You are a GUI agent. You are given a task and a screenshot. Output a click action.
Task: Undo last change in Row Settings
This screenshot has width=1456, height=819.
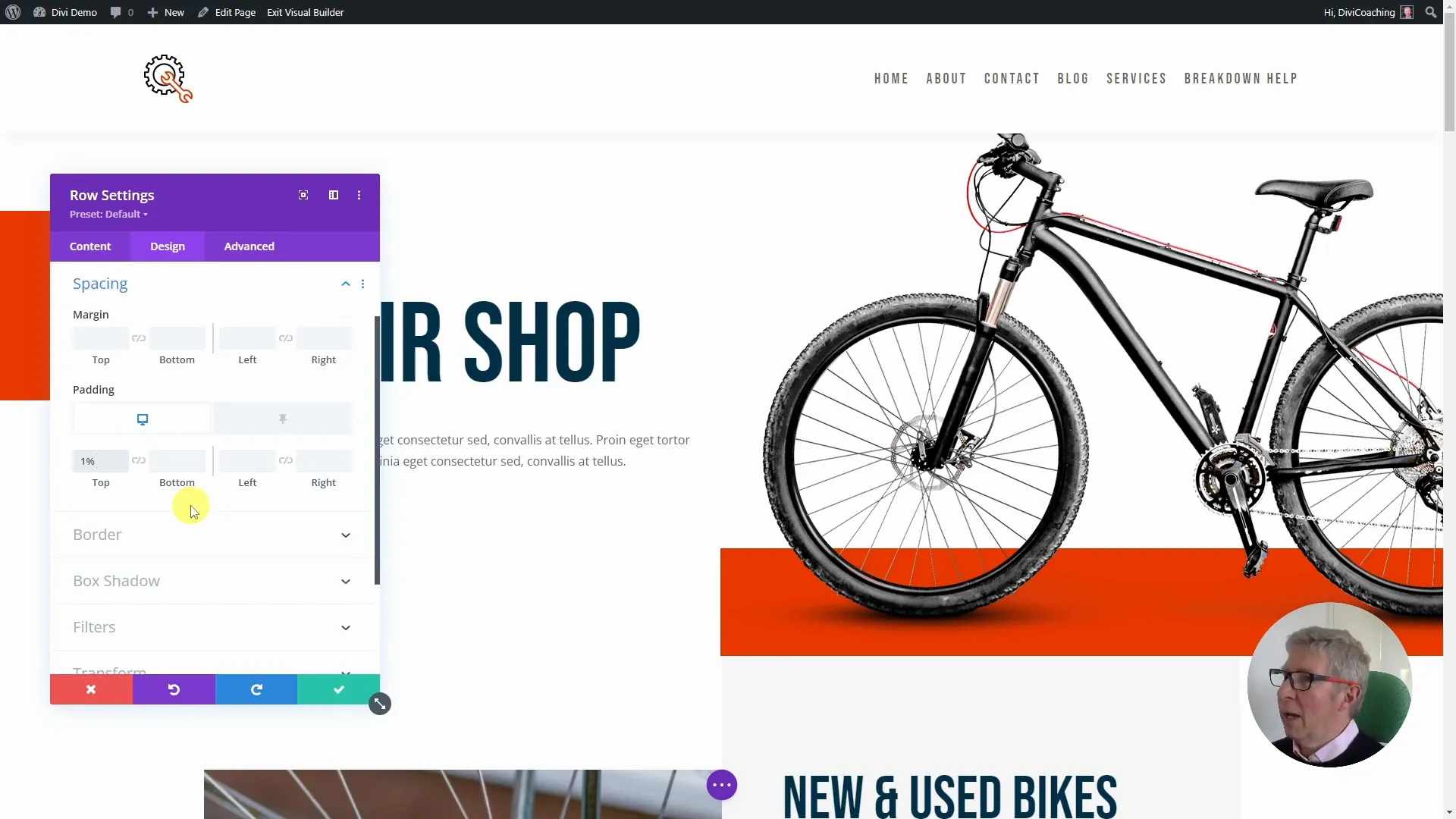174,689
